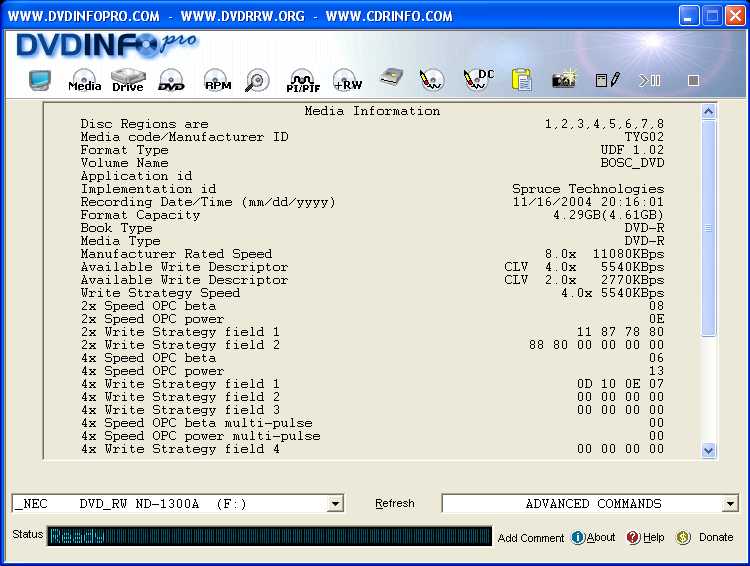Open the drive selection dropdown arrow
Screen dimensions: 750x566
[x=336, y=504]
